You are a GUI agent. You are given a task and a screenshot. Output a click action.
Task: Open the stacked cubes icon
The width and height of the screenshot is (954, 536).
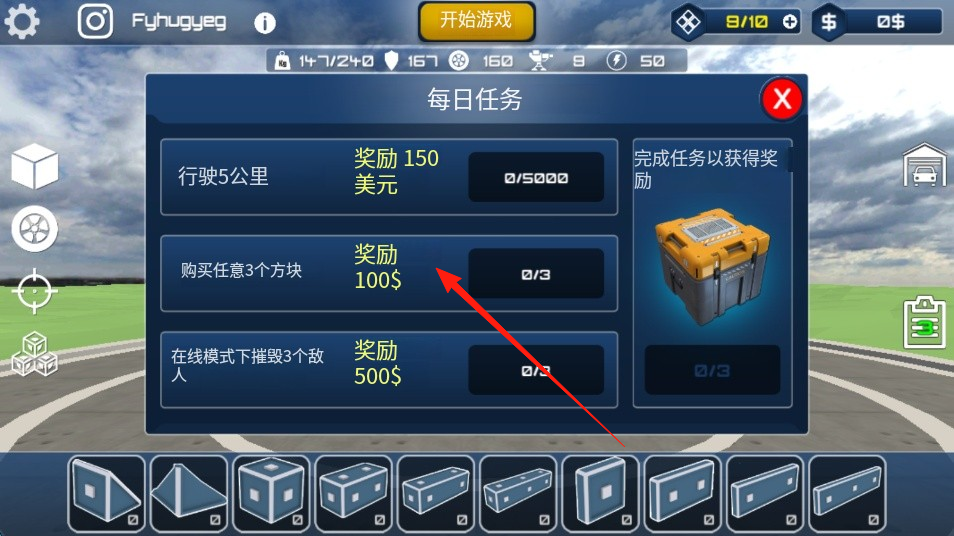[x=35, y=353]
